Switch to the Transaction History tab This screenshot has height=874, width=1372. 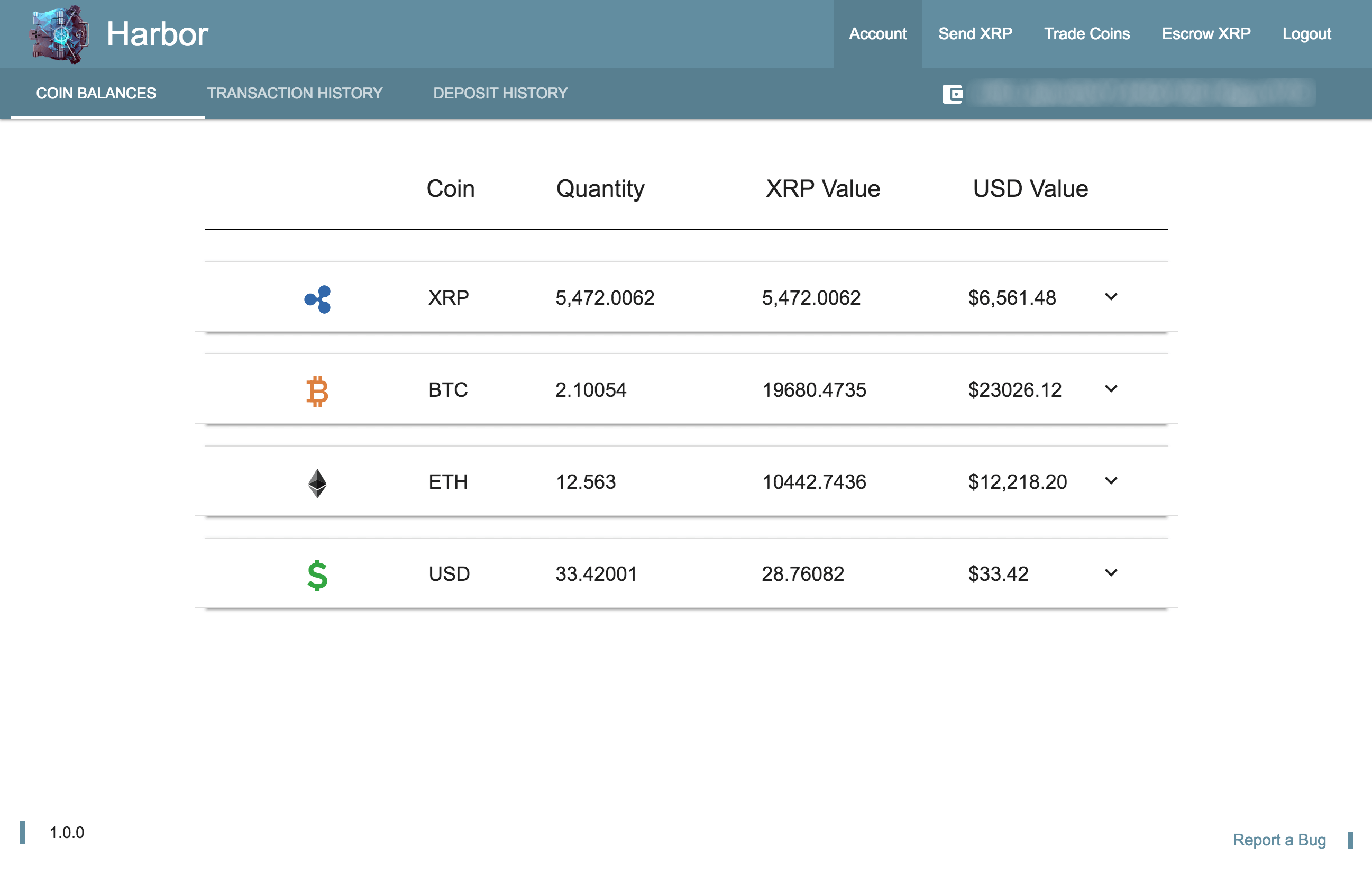(295, 94)
